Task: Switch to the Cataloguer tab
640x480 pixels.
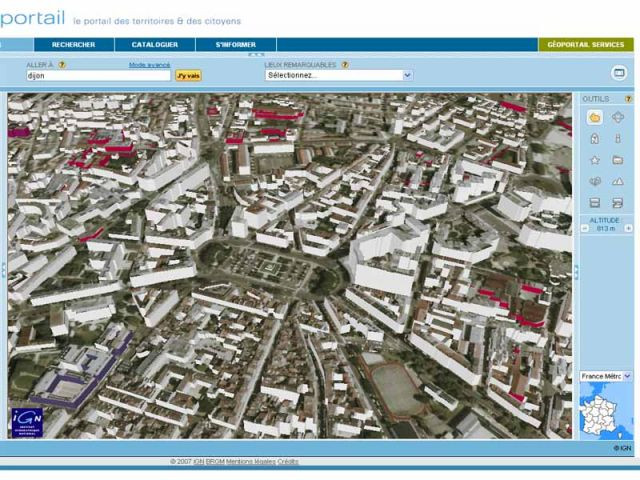Action: (155, 44)
